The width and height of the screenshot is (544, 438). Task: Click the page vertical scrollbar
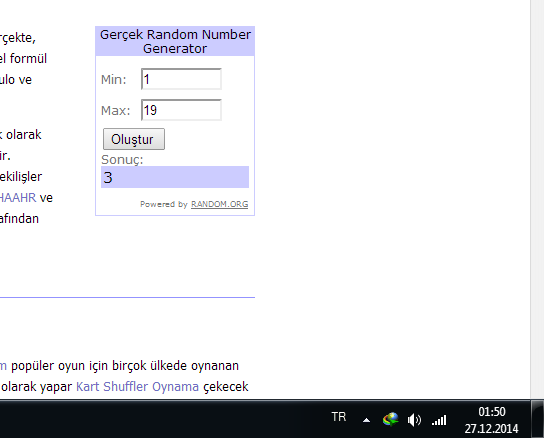pyautogui.click(x=537, y=200)
